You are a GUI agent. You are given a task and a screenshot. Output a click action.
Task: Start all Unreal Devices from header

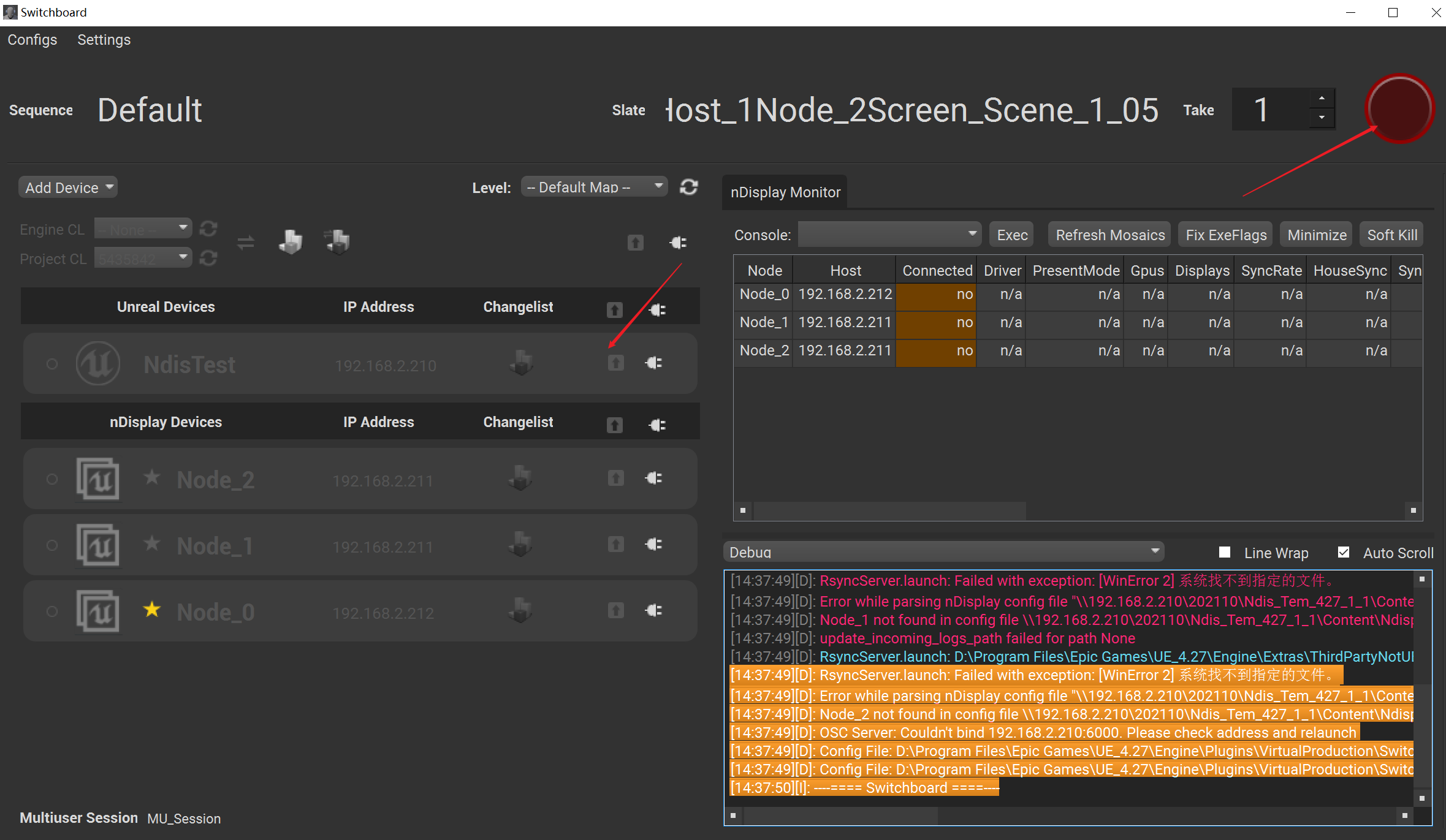(615, 310)
